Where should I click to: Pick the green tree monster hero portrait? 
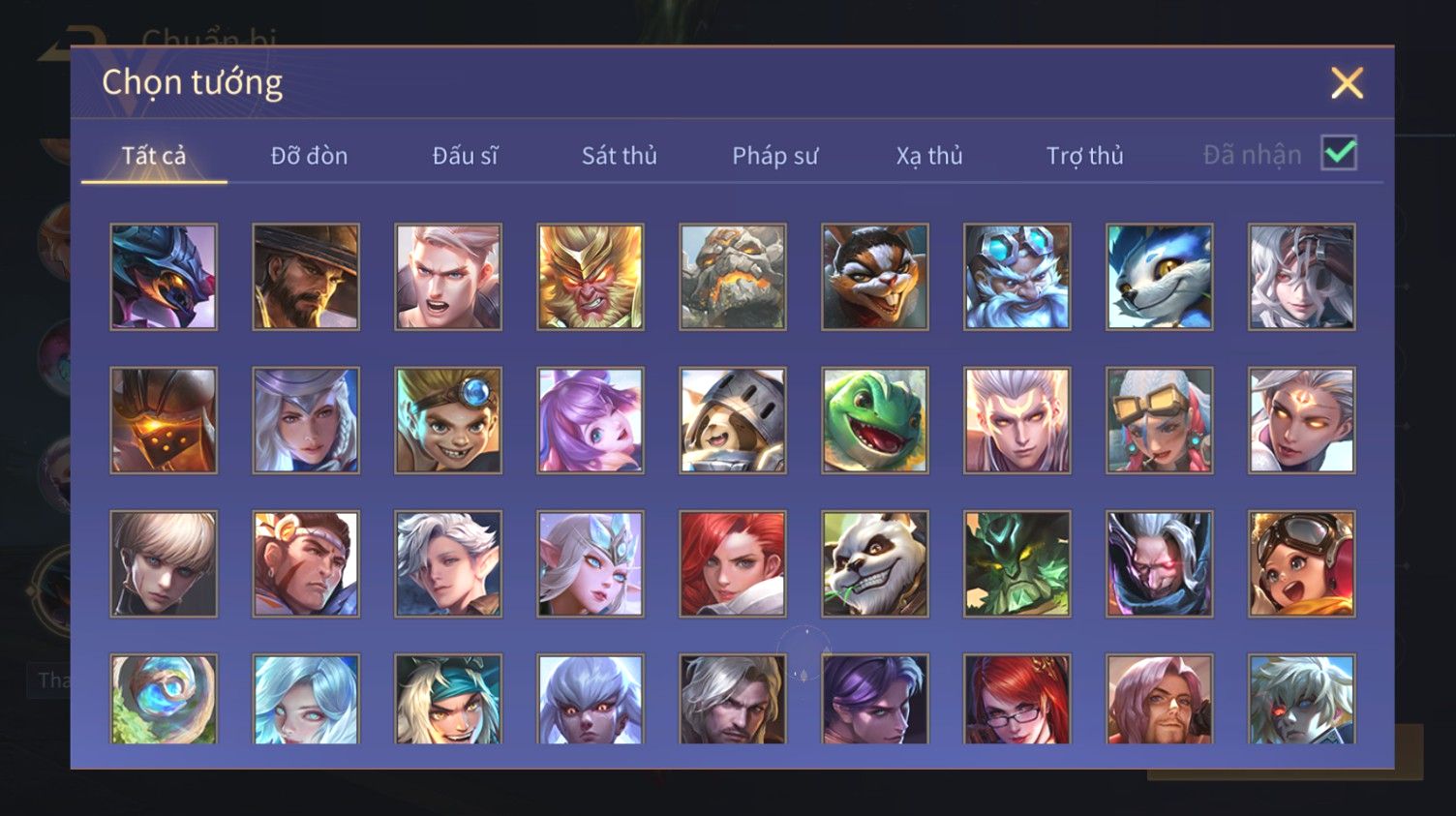pos(1017,563)
